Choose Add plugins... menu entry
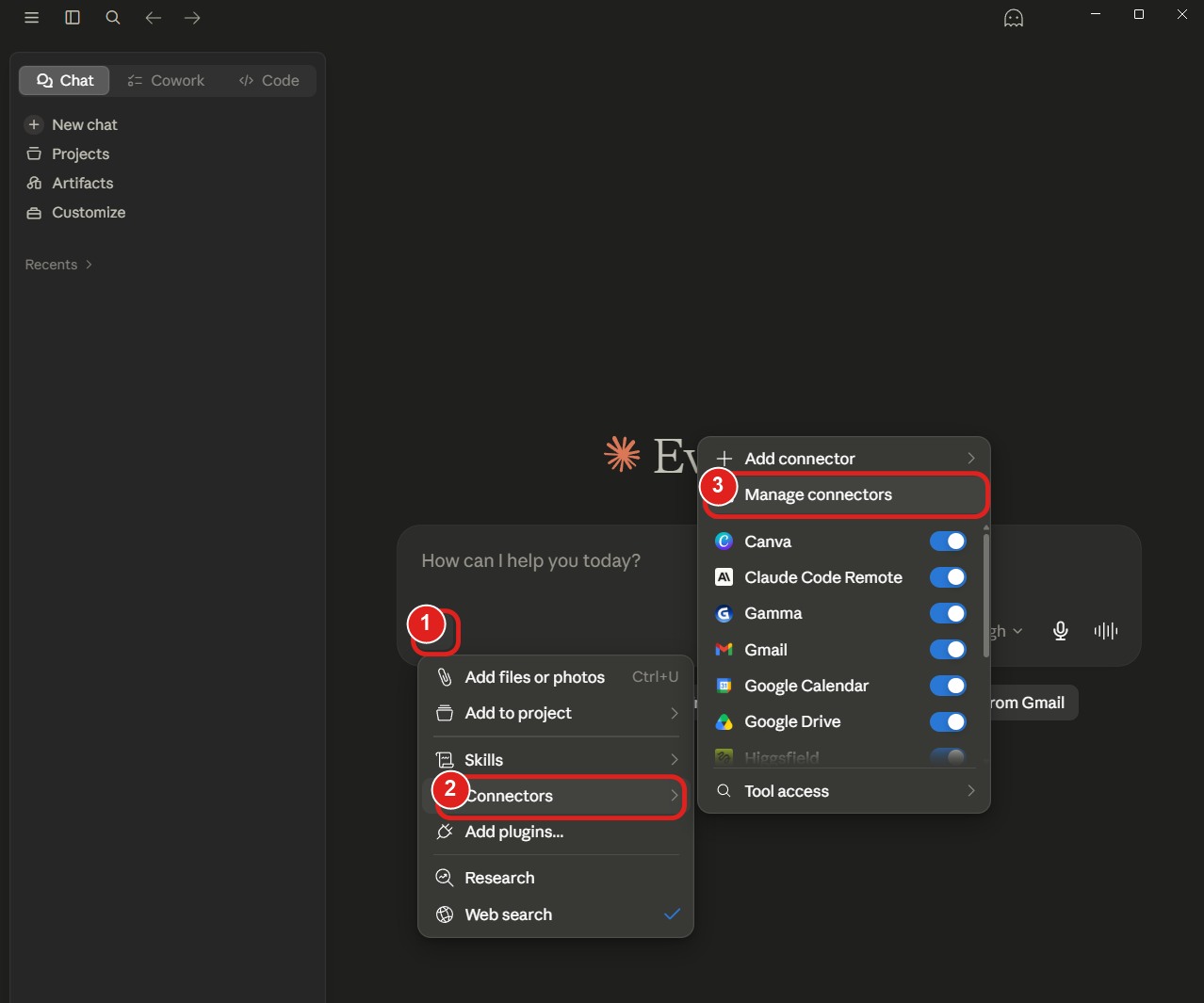Screen dimensions: 1204x1003 pyautogui.click(x=556, y=832)
